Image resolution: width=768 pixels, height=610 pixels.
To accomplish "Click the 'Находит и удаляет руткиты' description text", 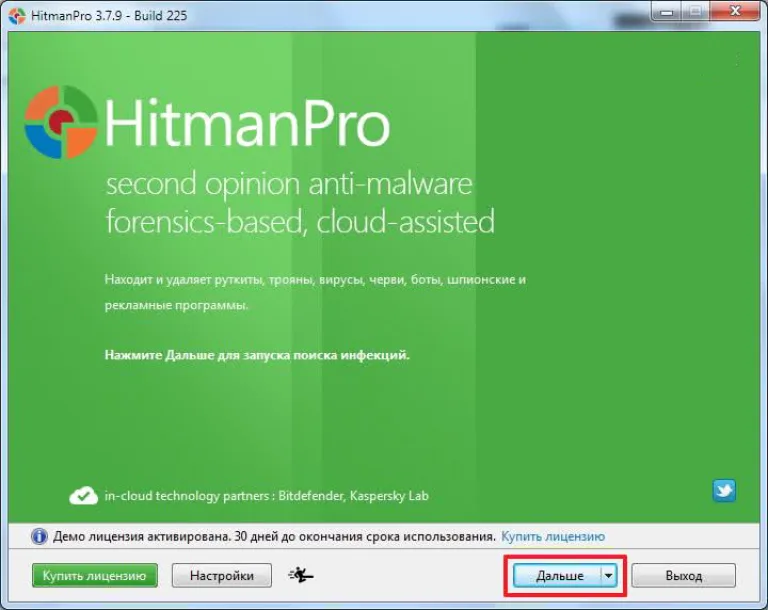I will pyautogui.click(x=315, y=292).
